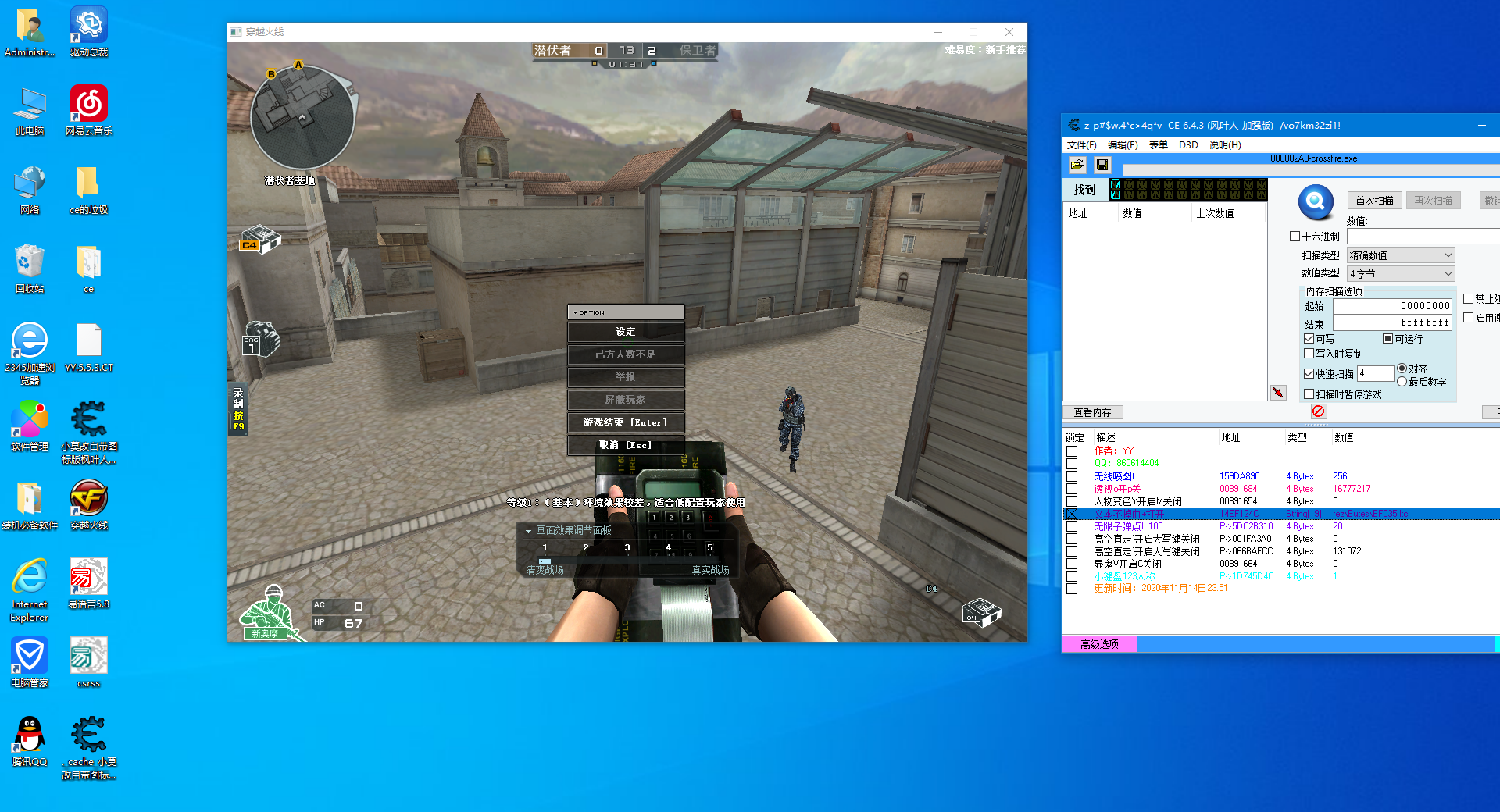Enable the 十六进制 hexadecimal checkbox
This screenshot has height=812, width=1500.
click(1295, 237)
